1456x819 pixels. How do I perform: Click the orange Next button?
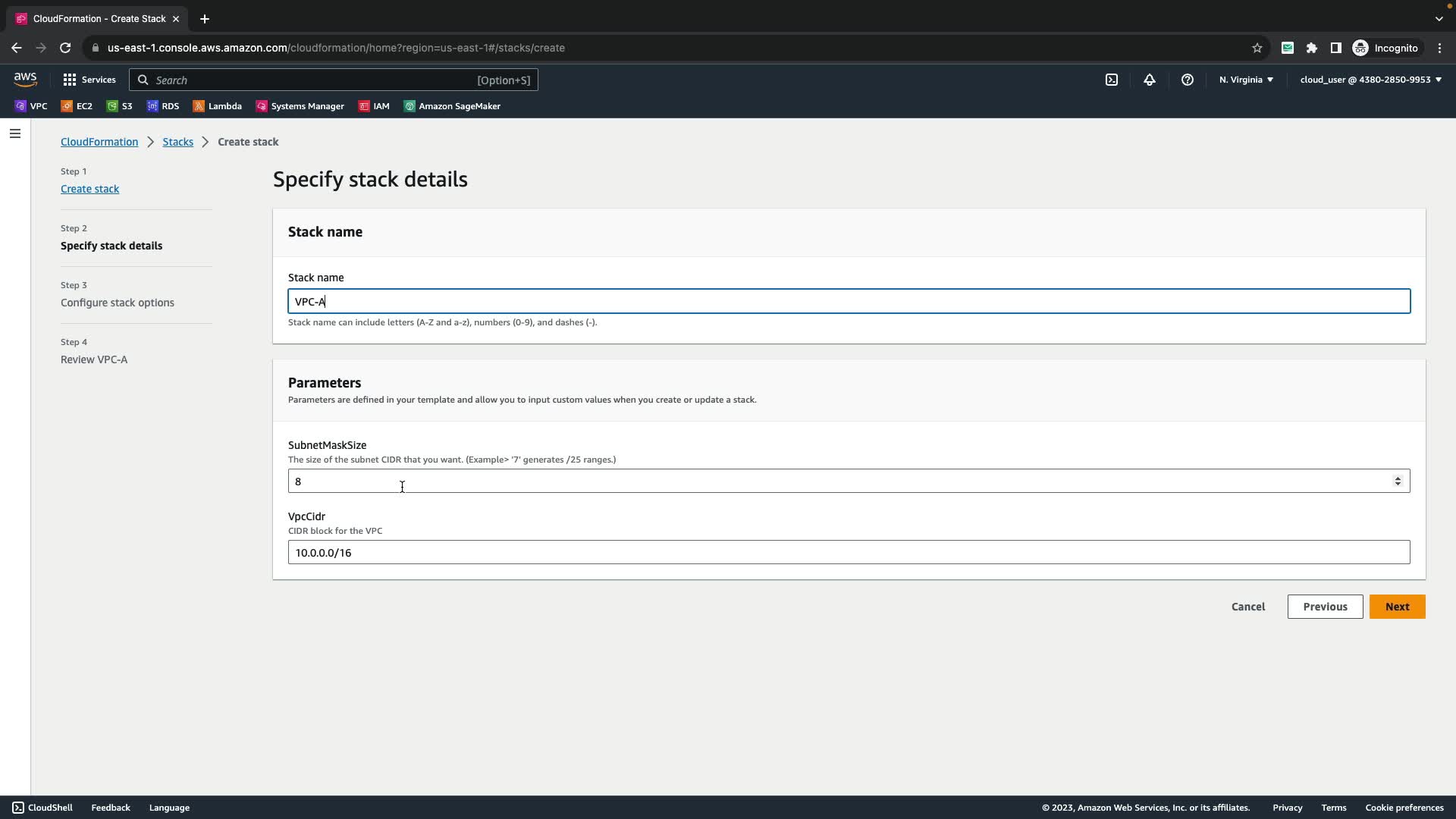click(x=1397, y=607)
